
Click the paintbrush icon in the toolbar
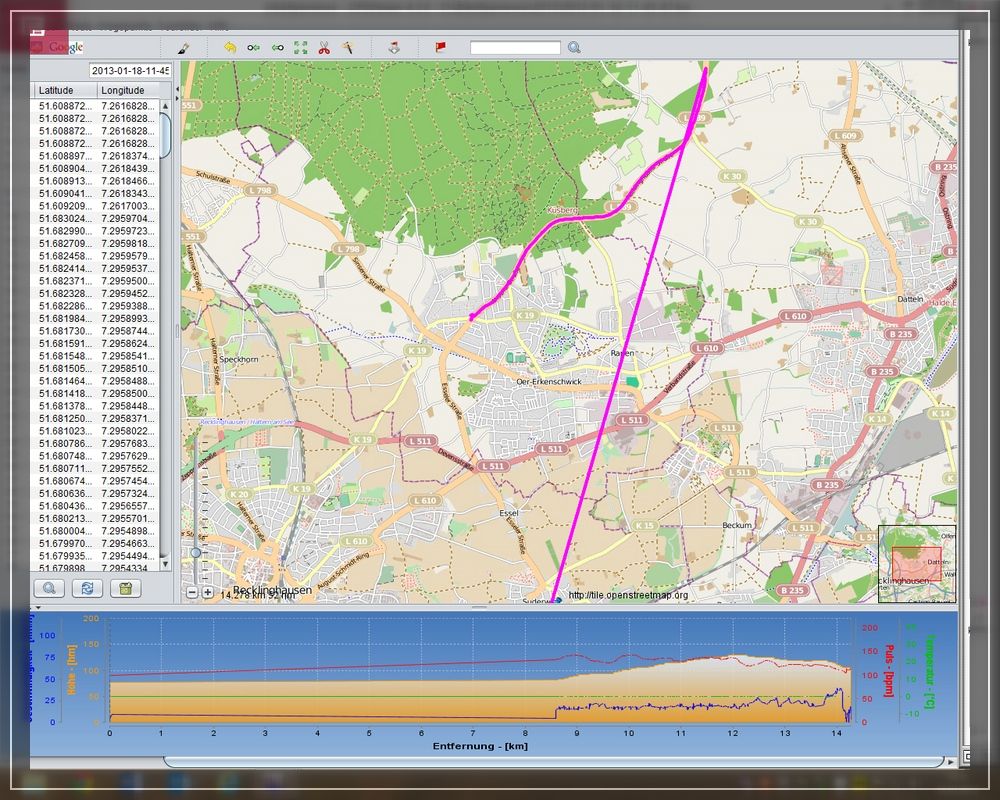(x=182, y=47)
